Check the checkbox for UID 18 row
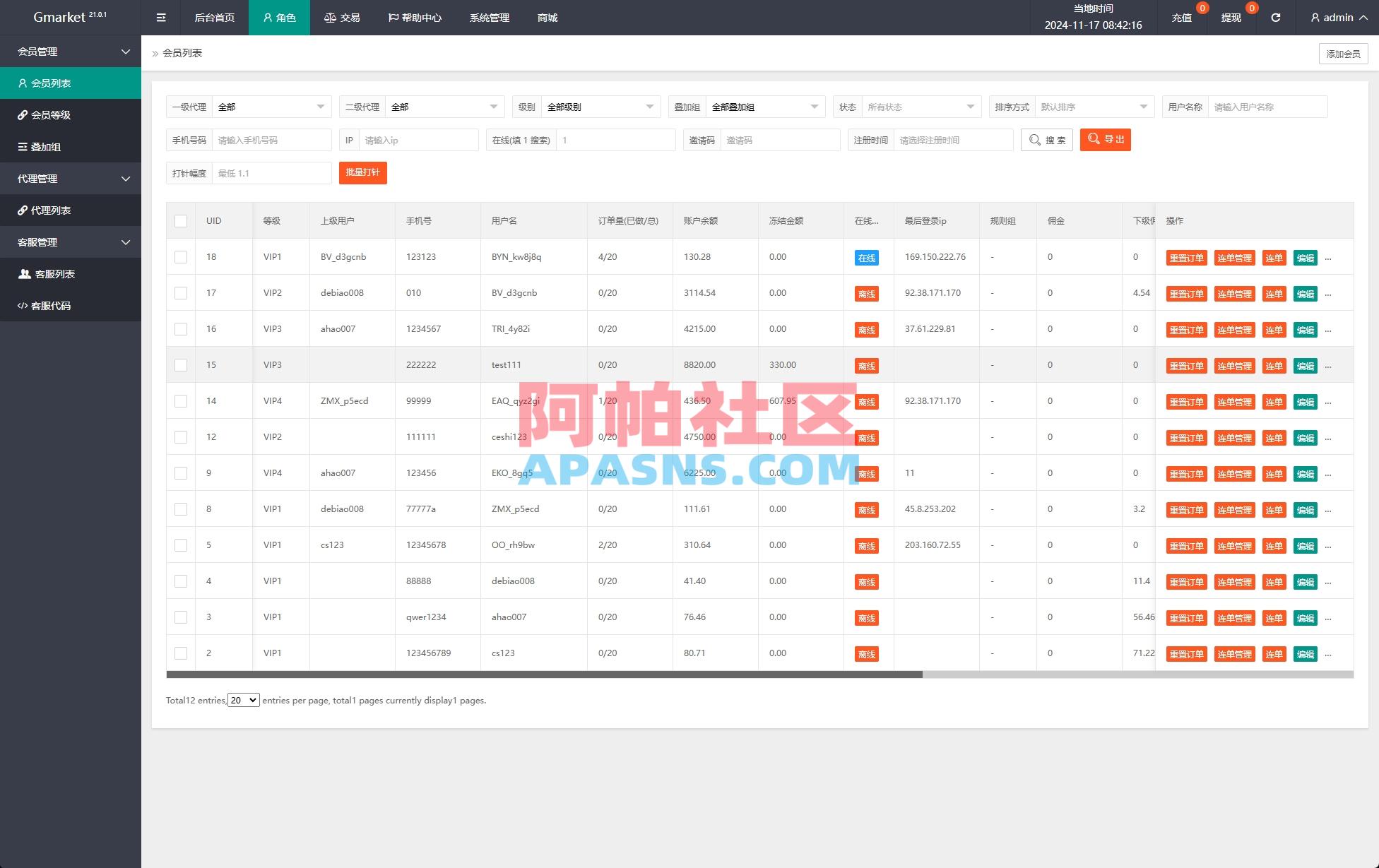The image size is (1379, 868). 180,256
